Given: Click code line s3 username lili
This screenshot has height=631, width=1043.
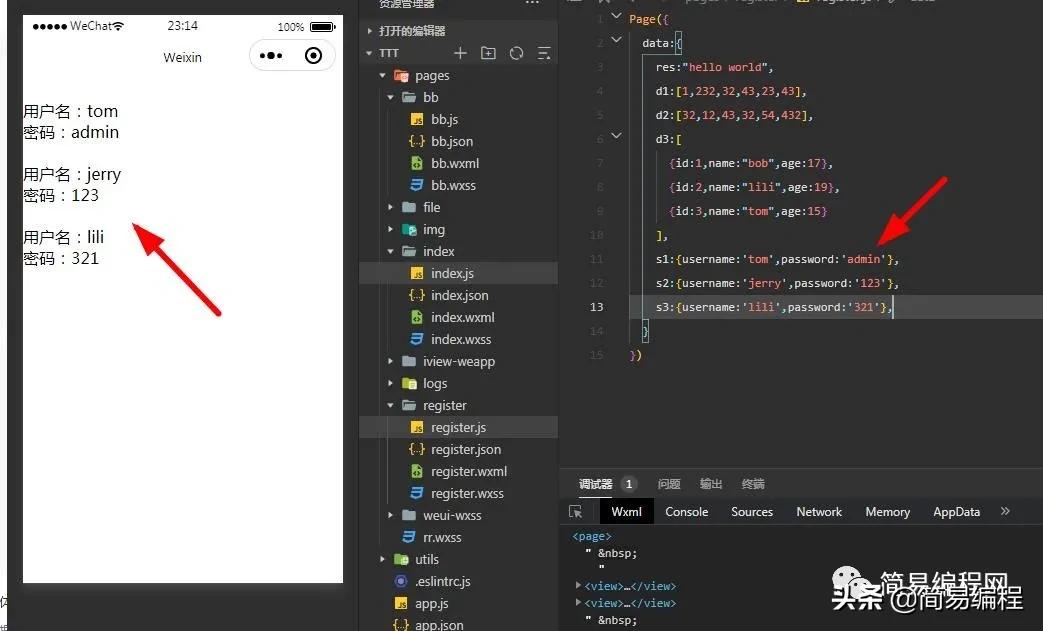Looking at the screenshot, I should tap(774, 307).
